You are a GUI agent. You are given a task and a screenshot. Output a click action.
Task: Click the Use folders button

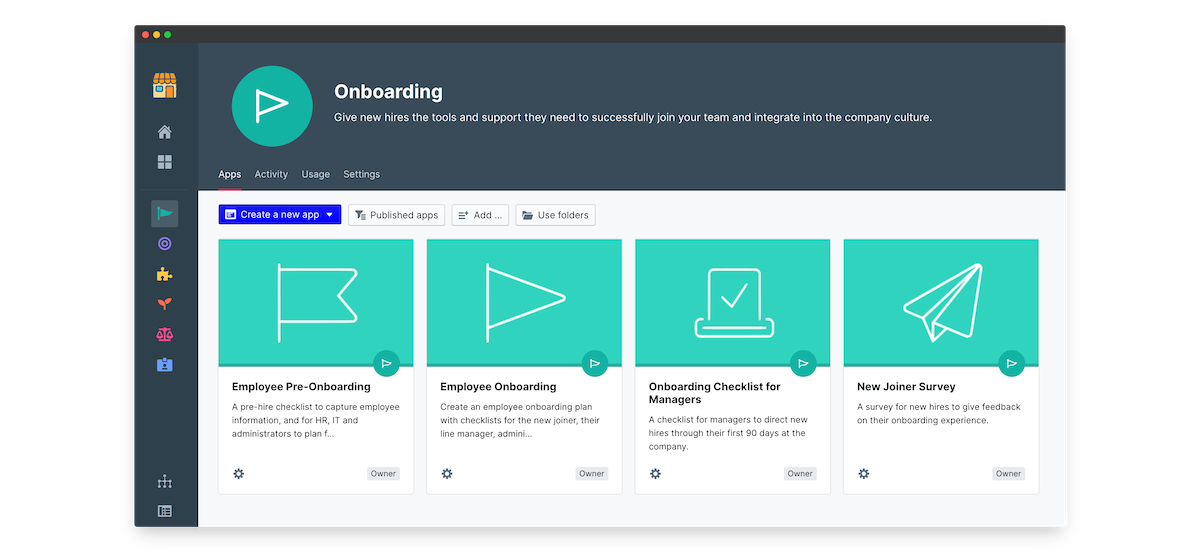click(556, 215)
